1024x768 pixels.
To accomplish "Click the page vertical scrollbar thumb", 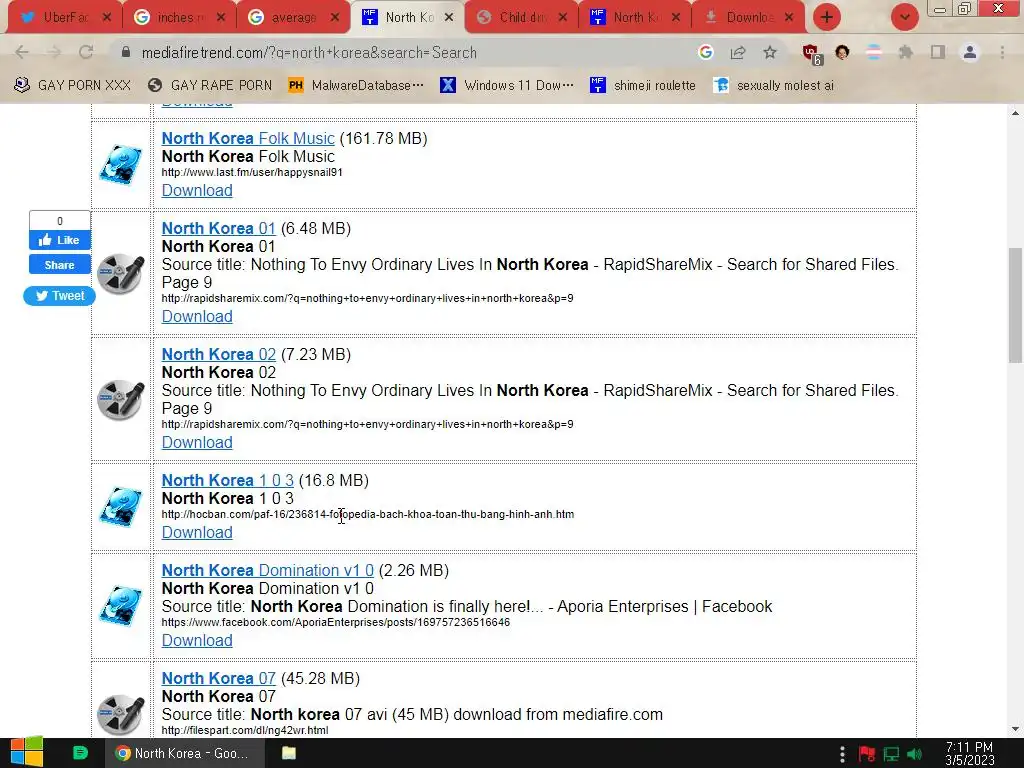I will tap(1015, 304).
